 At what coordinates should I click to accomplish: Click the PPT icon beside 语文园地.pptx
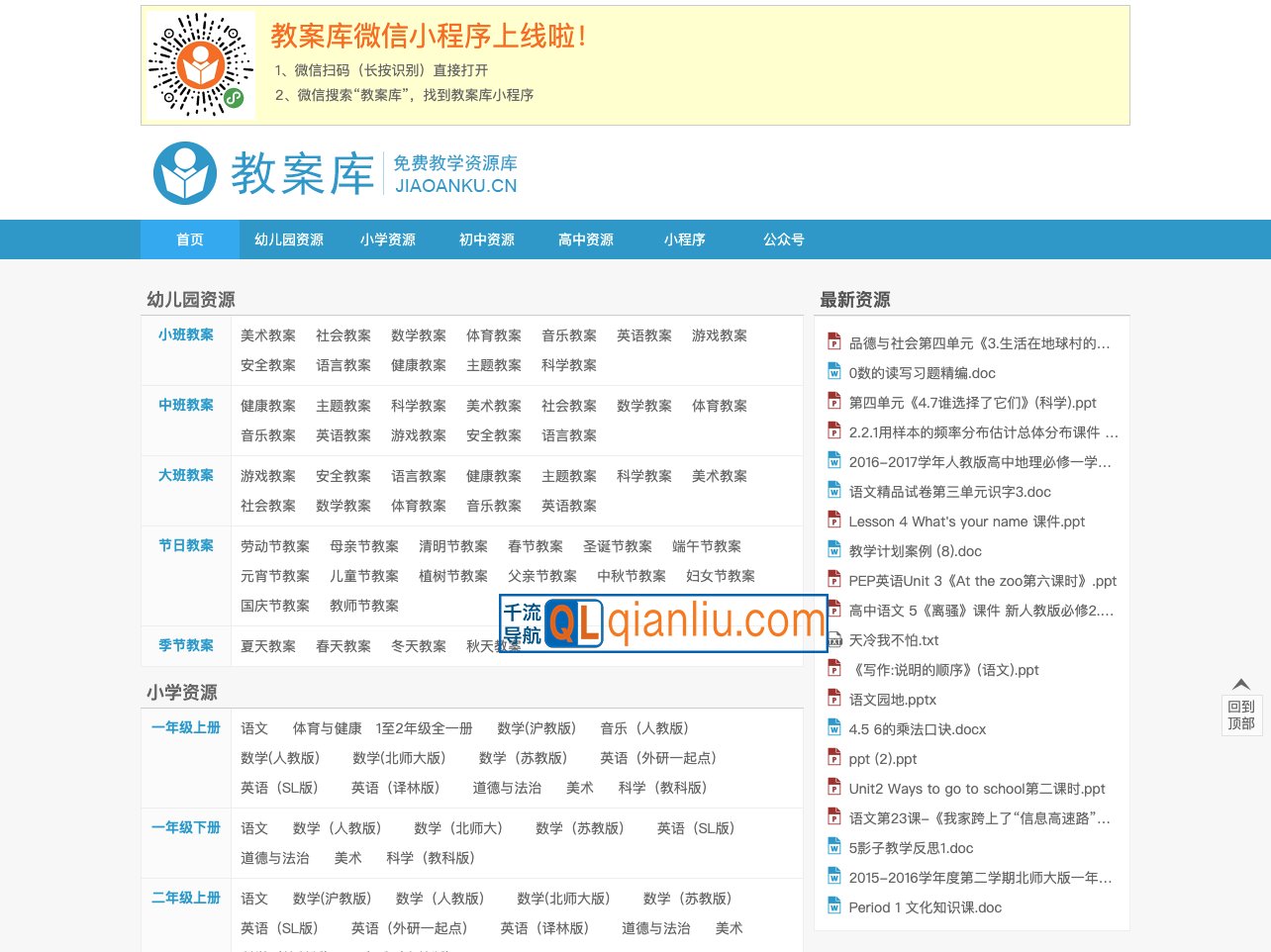833,700
